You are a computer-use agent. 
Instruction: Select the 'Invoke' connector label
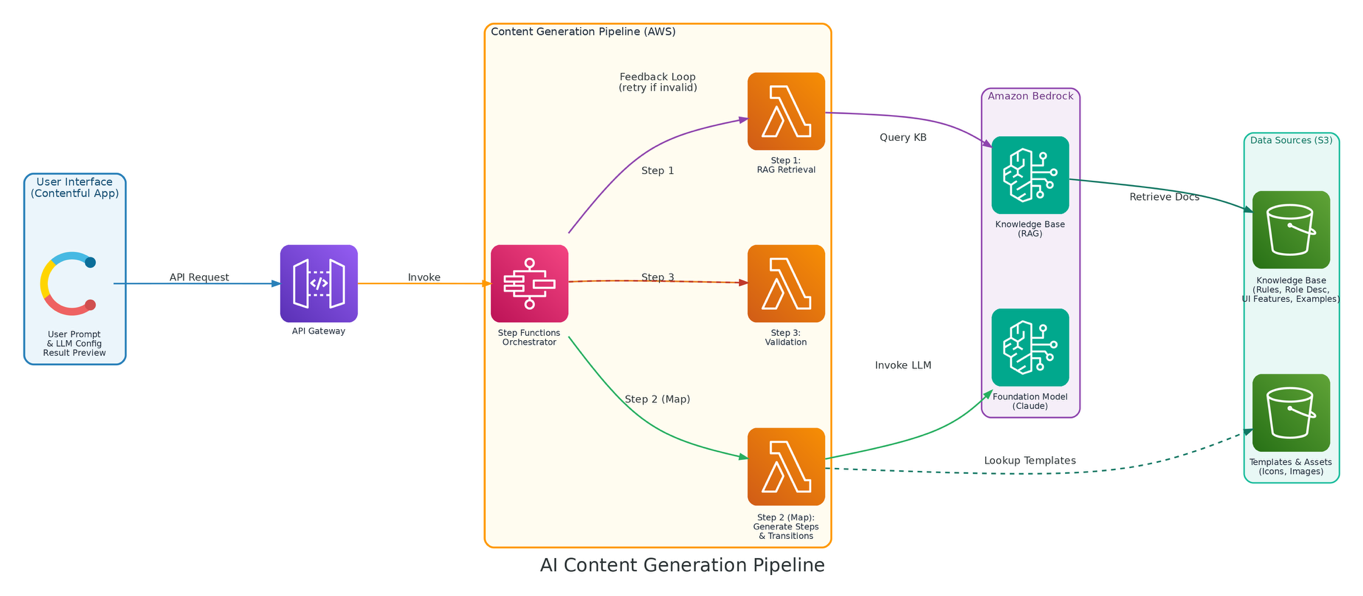[424, 277]
